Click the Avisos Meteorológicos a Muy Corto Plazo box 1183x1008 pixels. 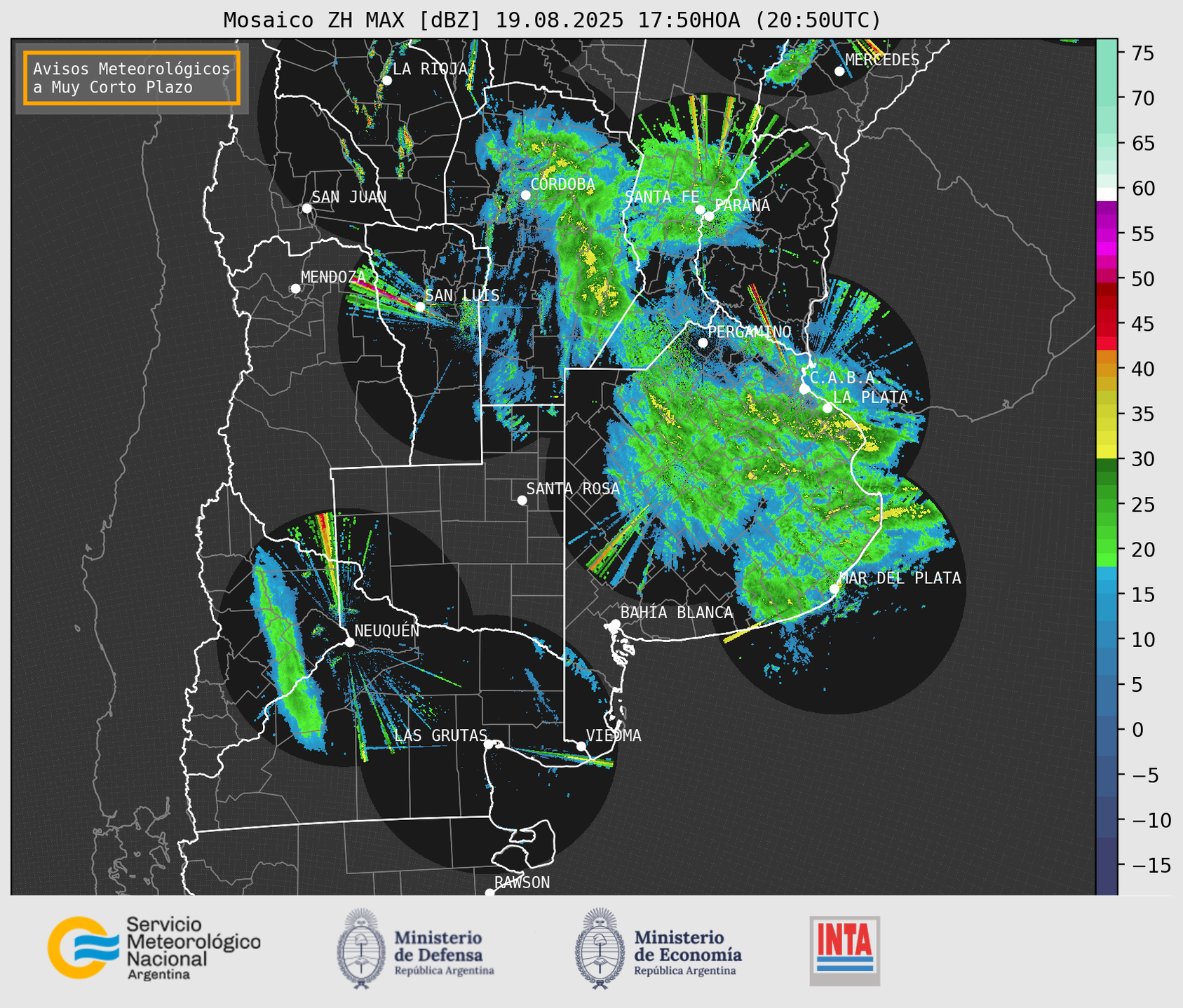[132, 78]
